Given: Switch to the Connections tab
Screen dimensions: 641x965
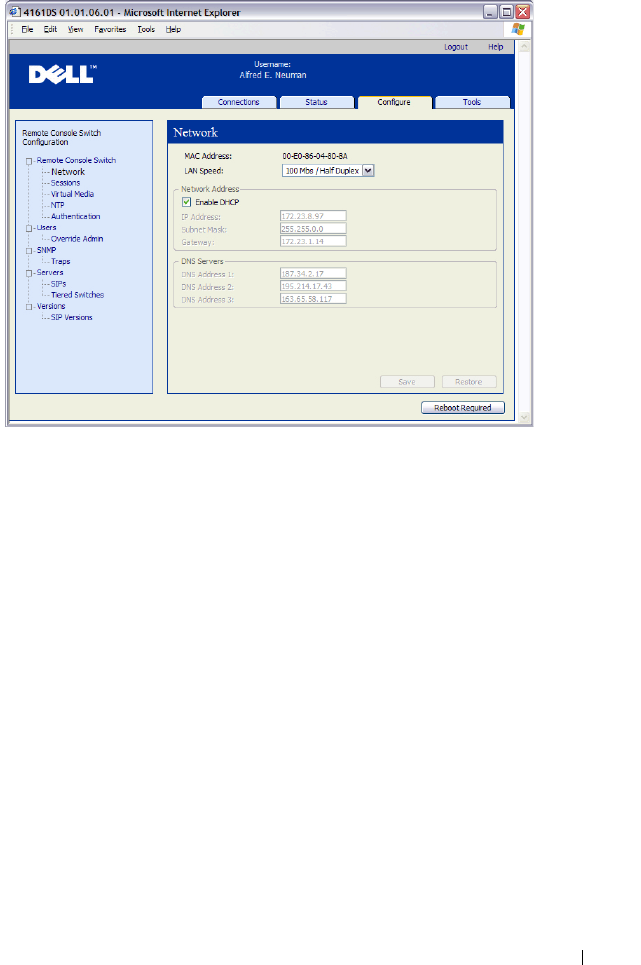Looking at the screenshot, I should [239, 102].
